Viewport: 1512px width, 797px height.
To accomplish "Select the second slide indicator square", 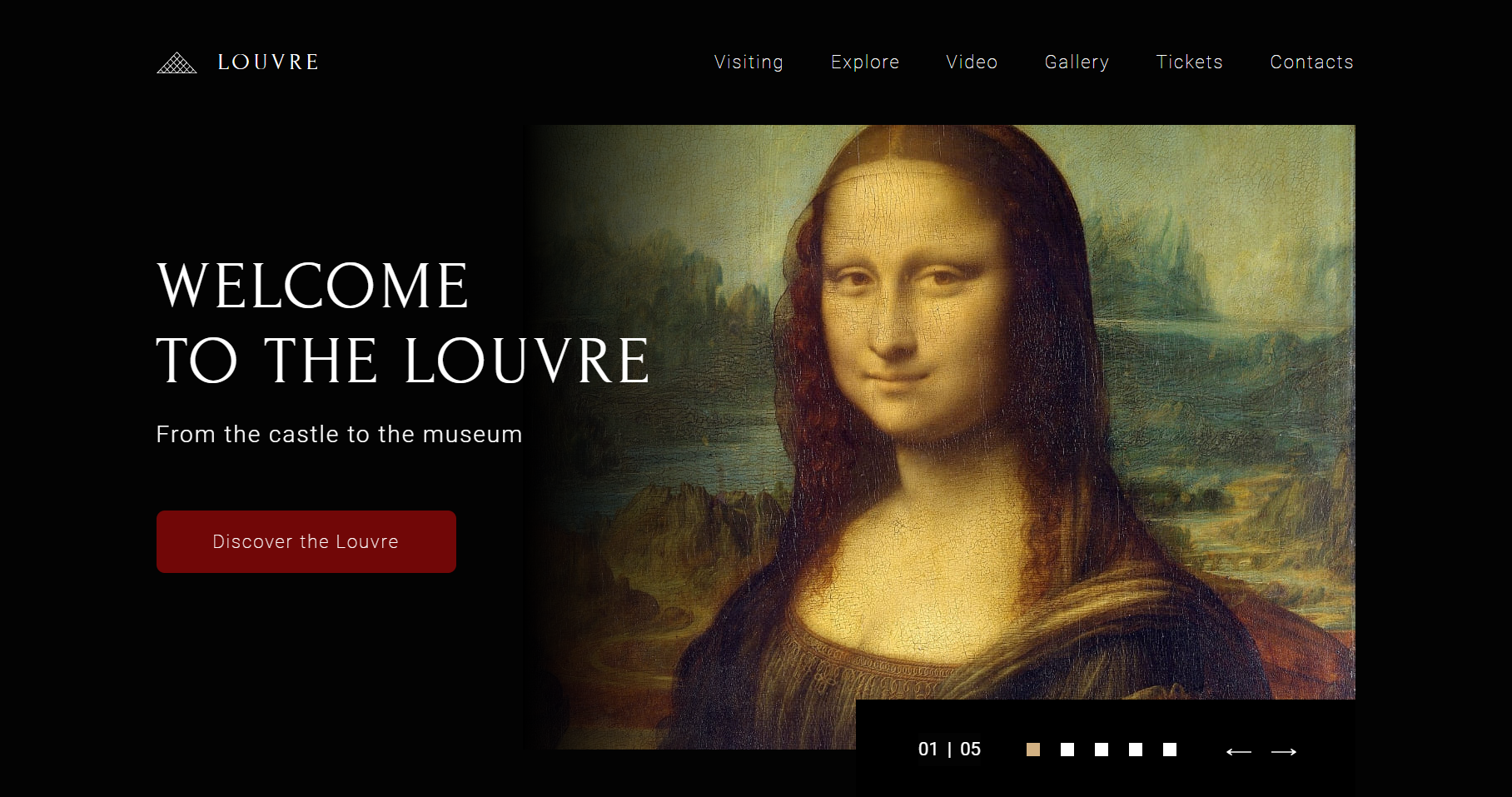I will (x=1067, y=750).
